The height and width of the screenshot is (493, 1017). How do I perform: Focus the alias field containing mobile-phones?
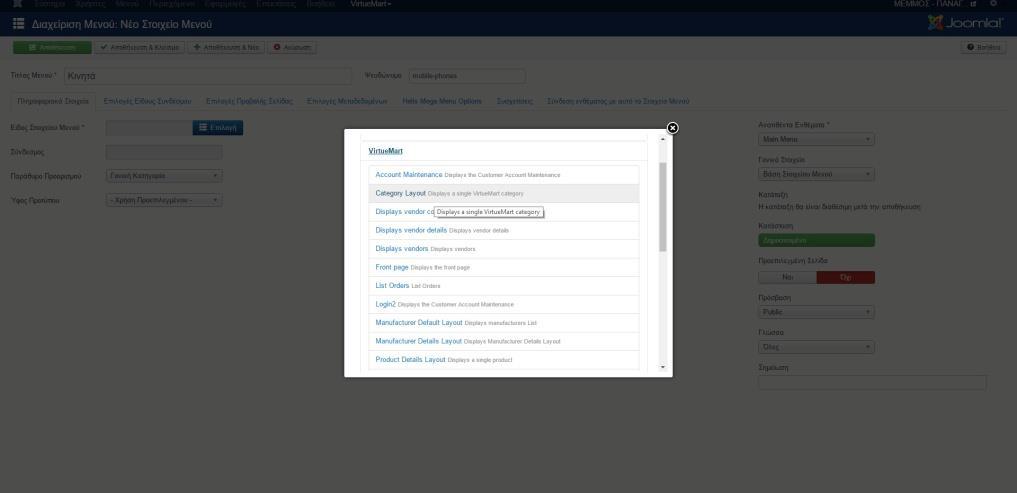click(x=467, y=76)
